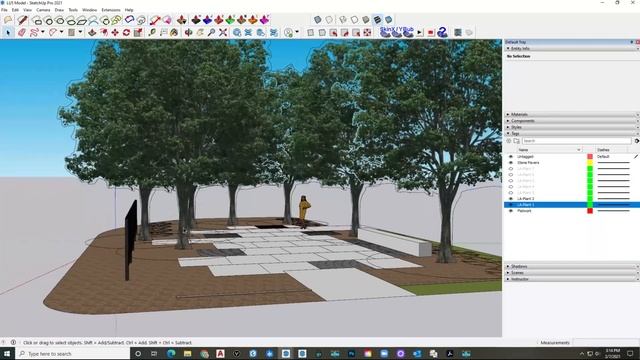
Task: Open the Draw menu
Action: tap(59, 10)
